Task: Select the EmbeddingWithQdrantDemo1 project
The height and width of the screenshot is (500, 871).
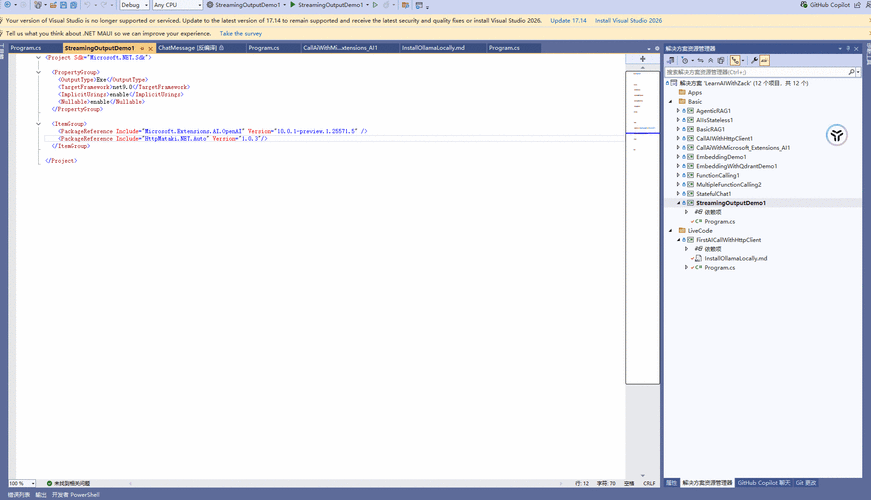Action: pos(737,166)
